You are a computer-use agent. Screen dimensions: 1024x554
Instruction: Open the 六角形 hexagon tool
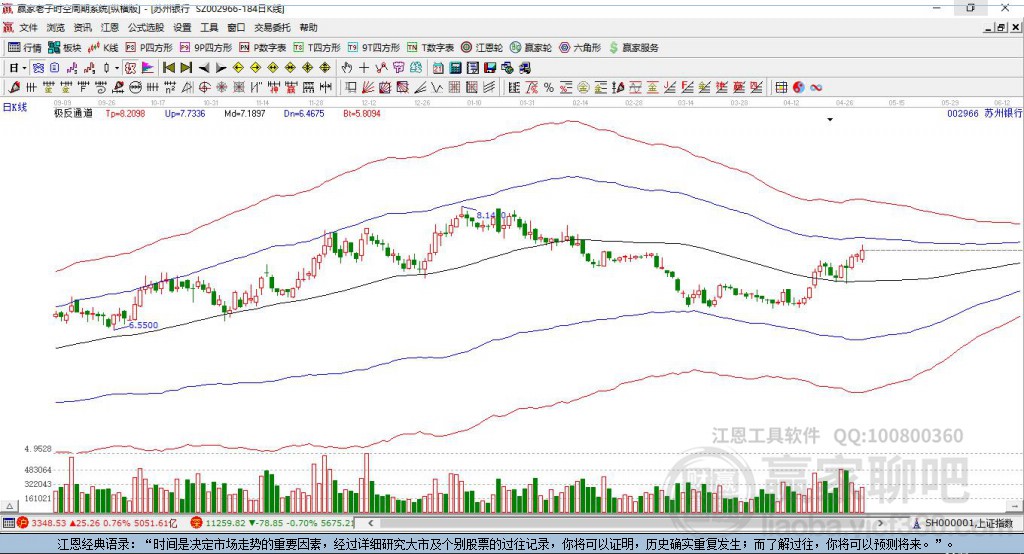(580, 48)
